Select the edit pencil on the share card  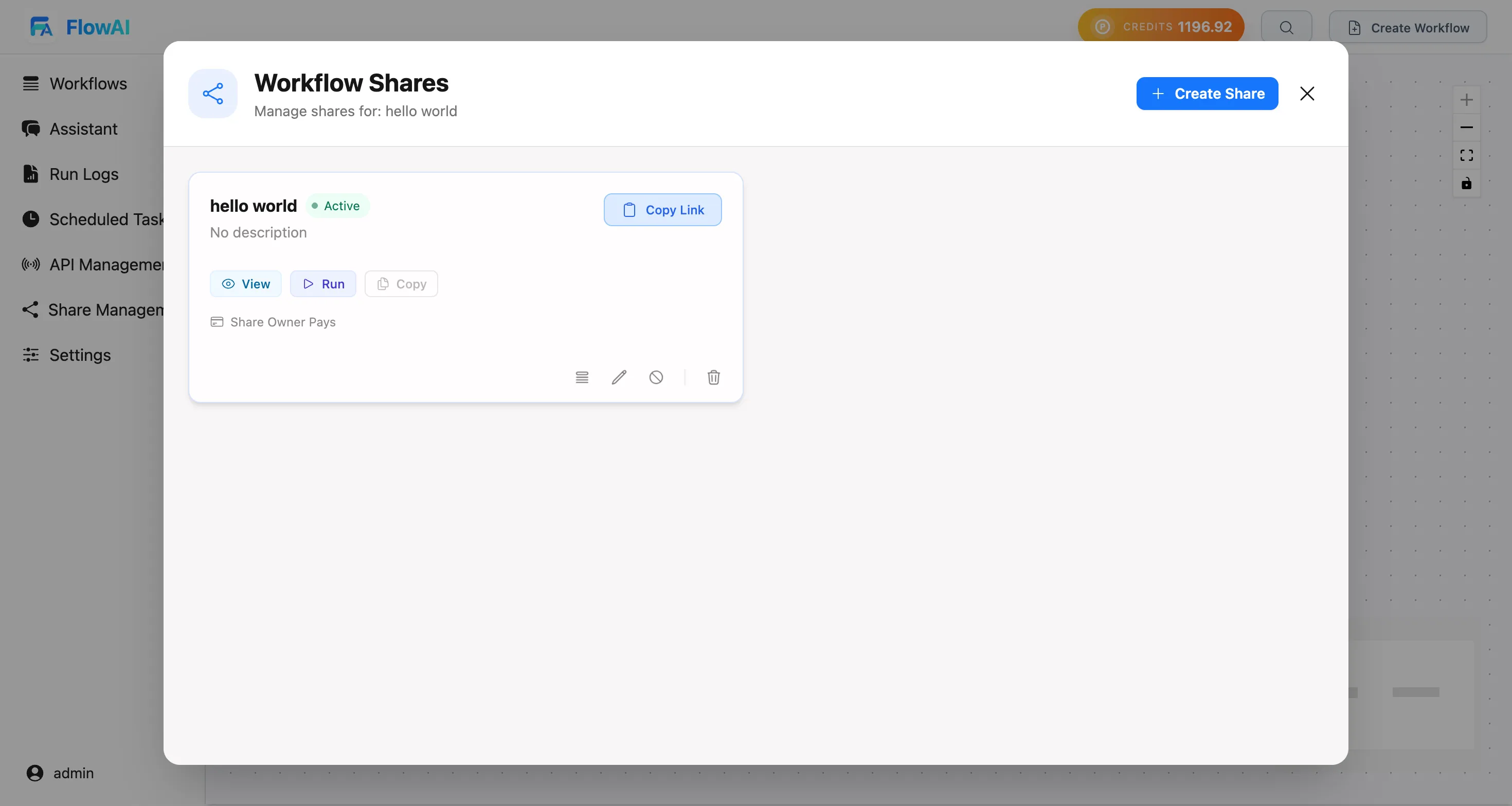pyautogui.click(x=619, y=378)
